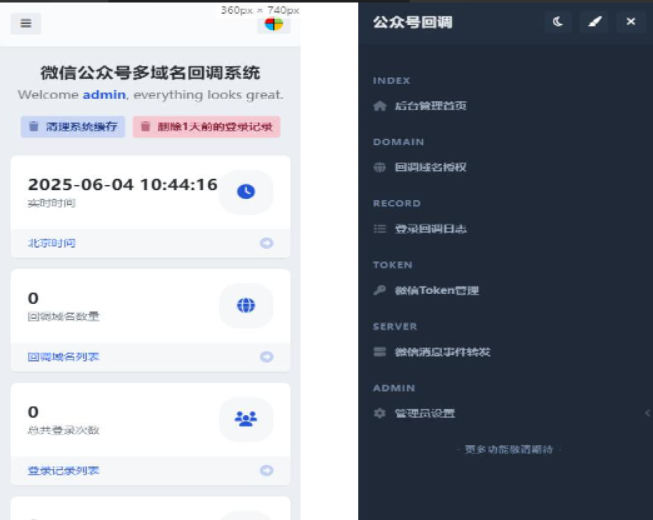Click arrow icon beside 北京时间
Image resolution: width=653 pixels, height=520 pixels.
point(267,243)
